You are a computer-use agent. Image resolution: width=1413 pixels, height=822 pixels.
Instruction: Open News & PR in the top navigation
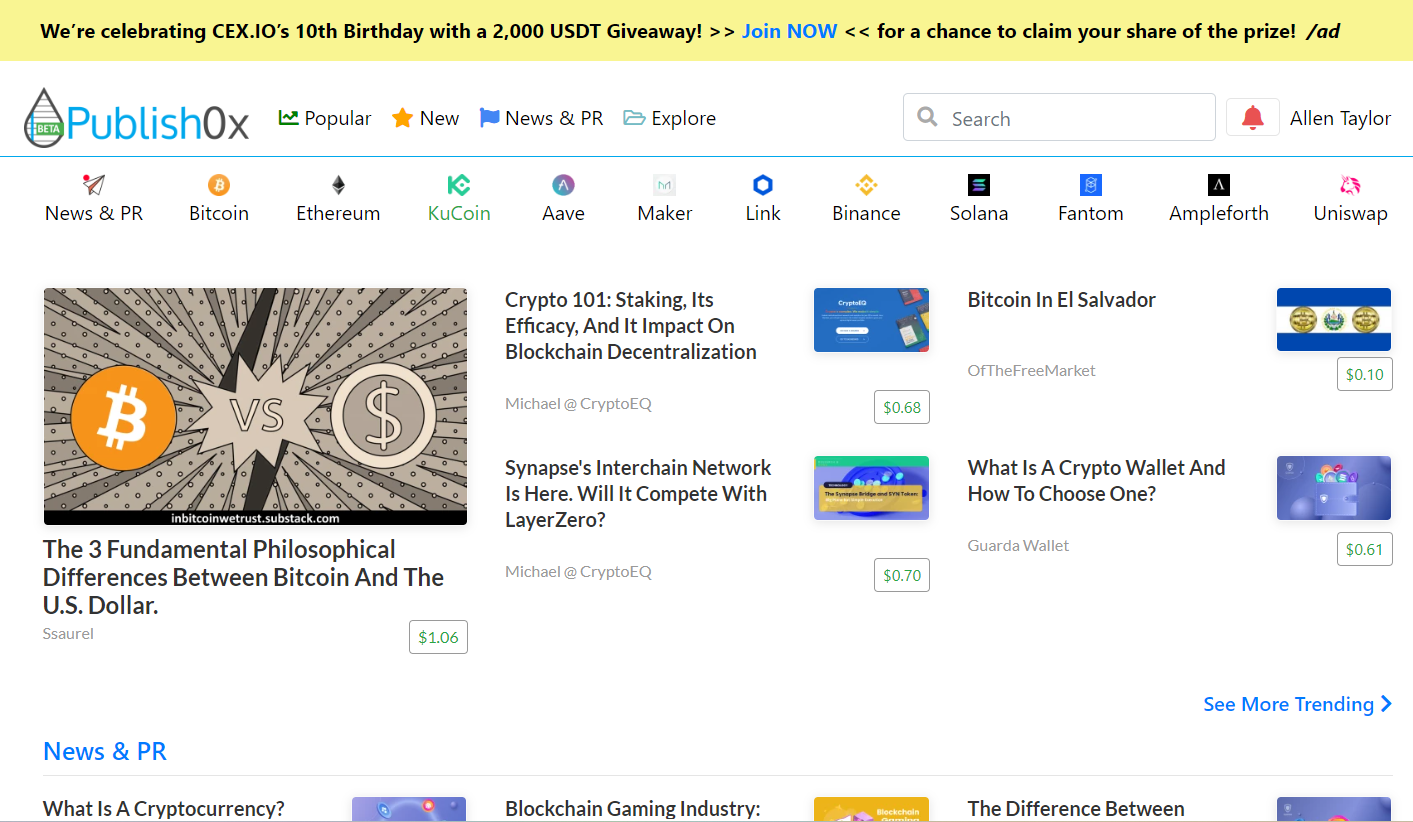coord(542,118)
